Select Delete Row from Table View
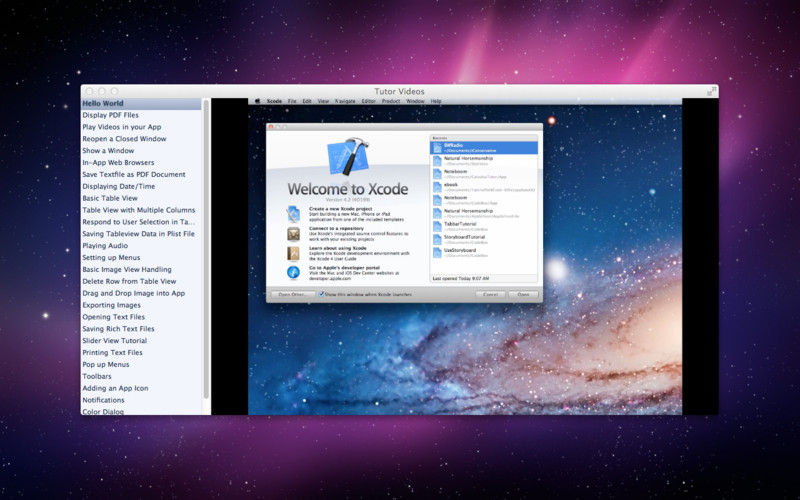Image resolution: width=800 pixels, height=500 pixels. coord(141,281)
